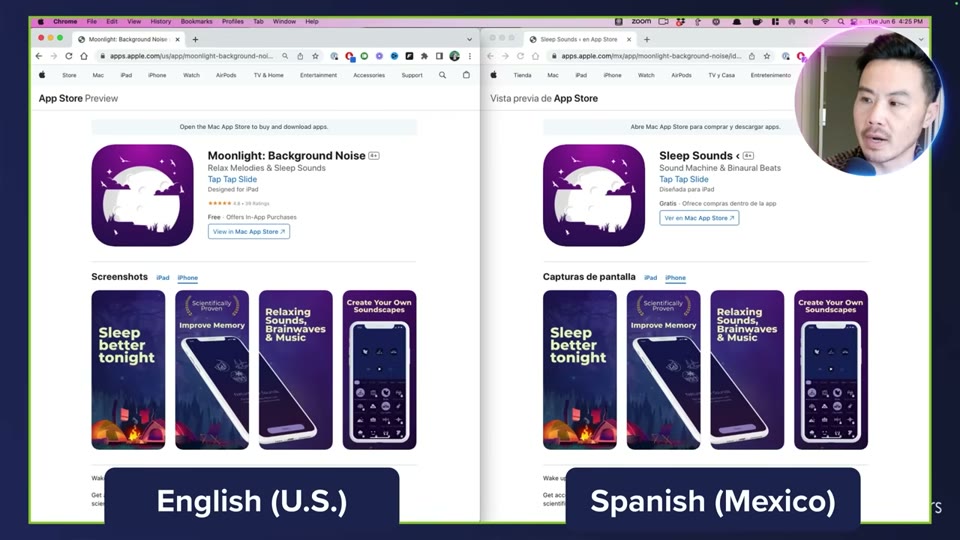Viewport: 960px width, 540px height.
Task: Bookmark the US App Store page with star
Action: [315, 56]
